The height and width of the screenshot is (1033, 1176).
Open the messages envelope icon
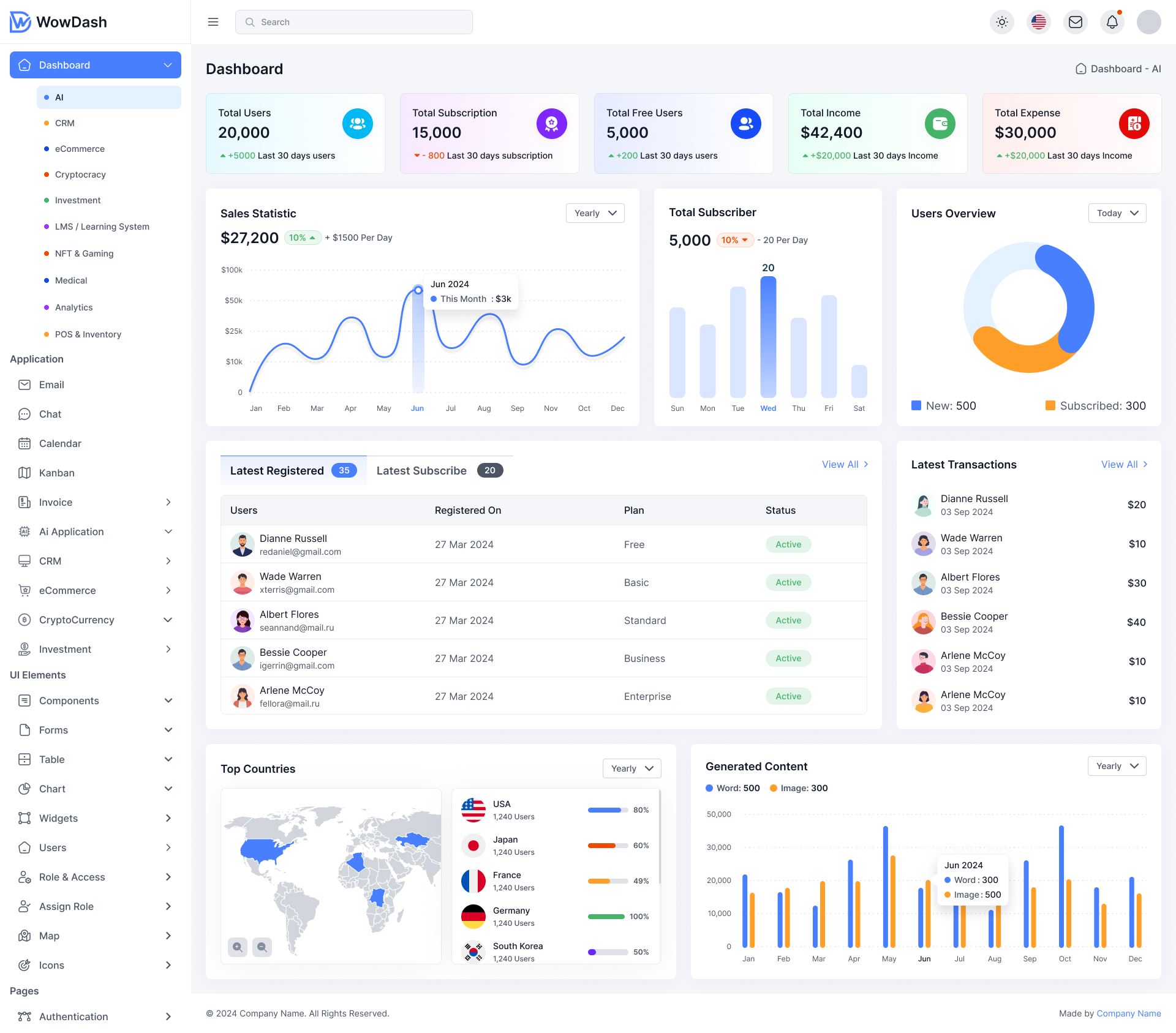coord(1076,21)
